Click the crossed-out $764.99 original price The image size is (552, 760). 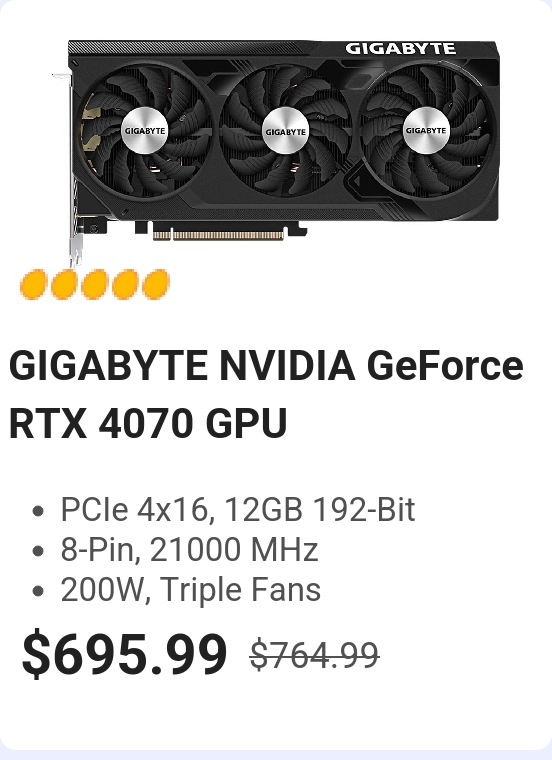coord(314,655)
